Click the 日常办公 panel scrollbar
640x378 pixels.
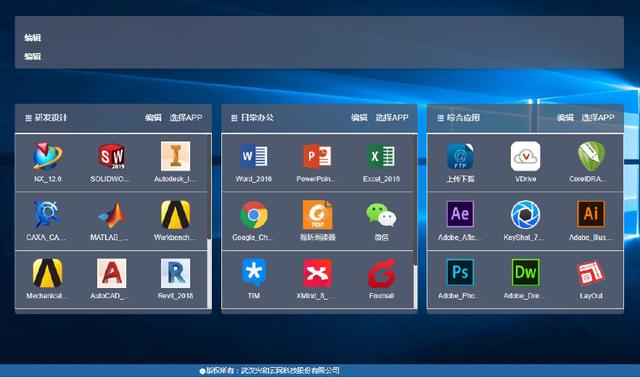click(416, 221)
